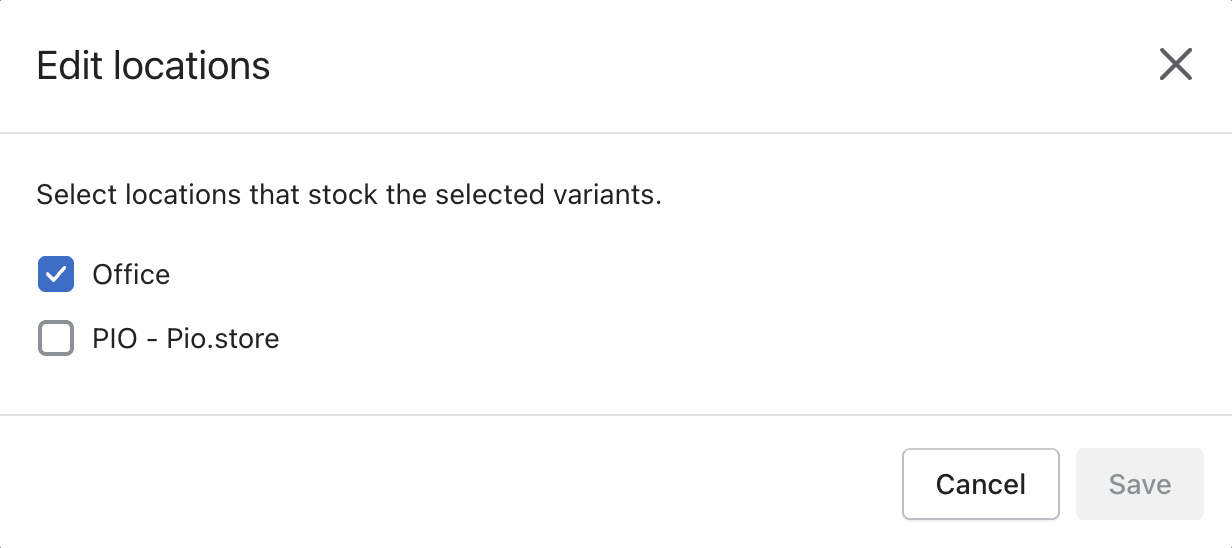Deselect the blue checked Office box
Viewport: 1232px width, 548px height.
coord(56,274)
